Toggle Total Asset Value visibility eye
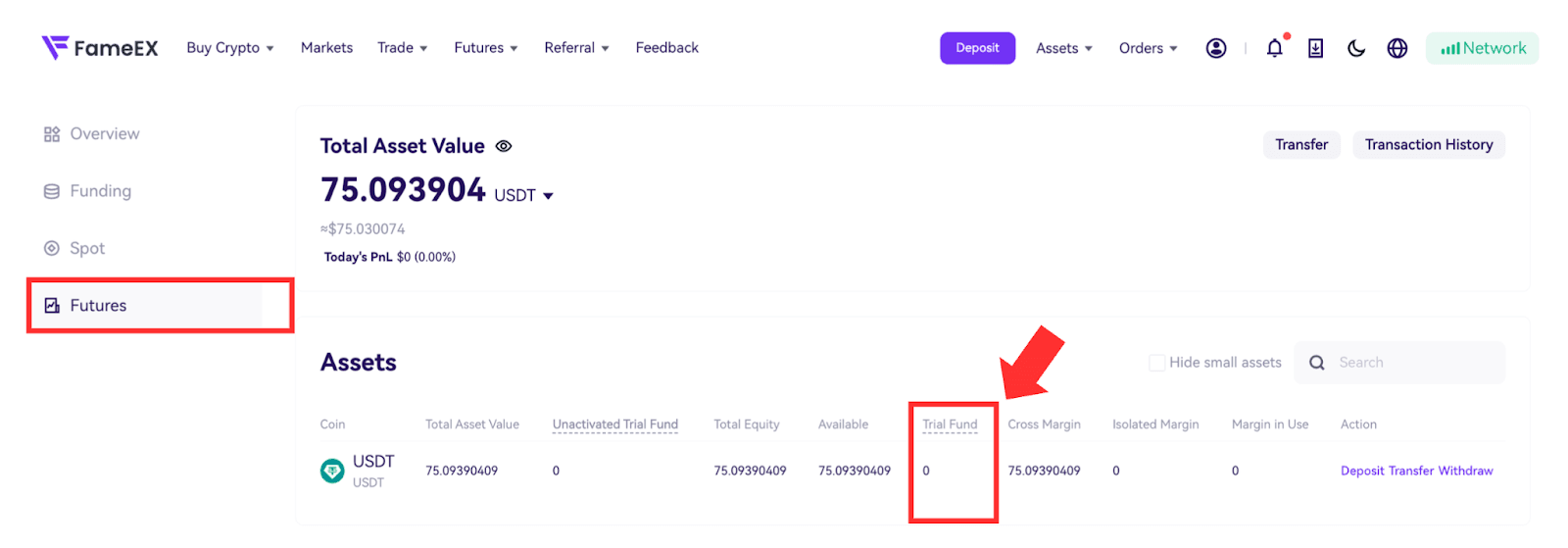The image size is (1568, 548). coord(504,146)
